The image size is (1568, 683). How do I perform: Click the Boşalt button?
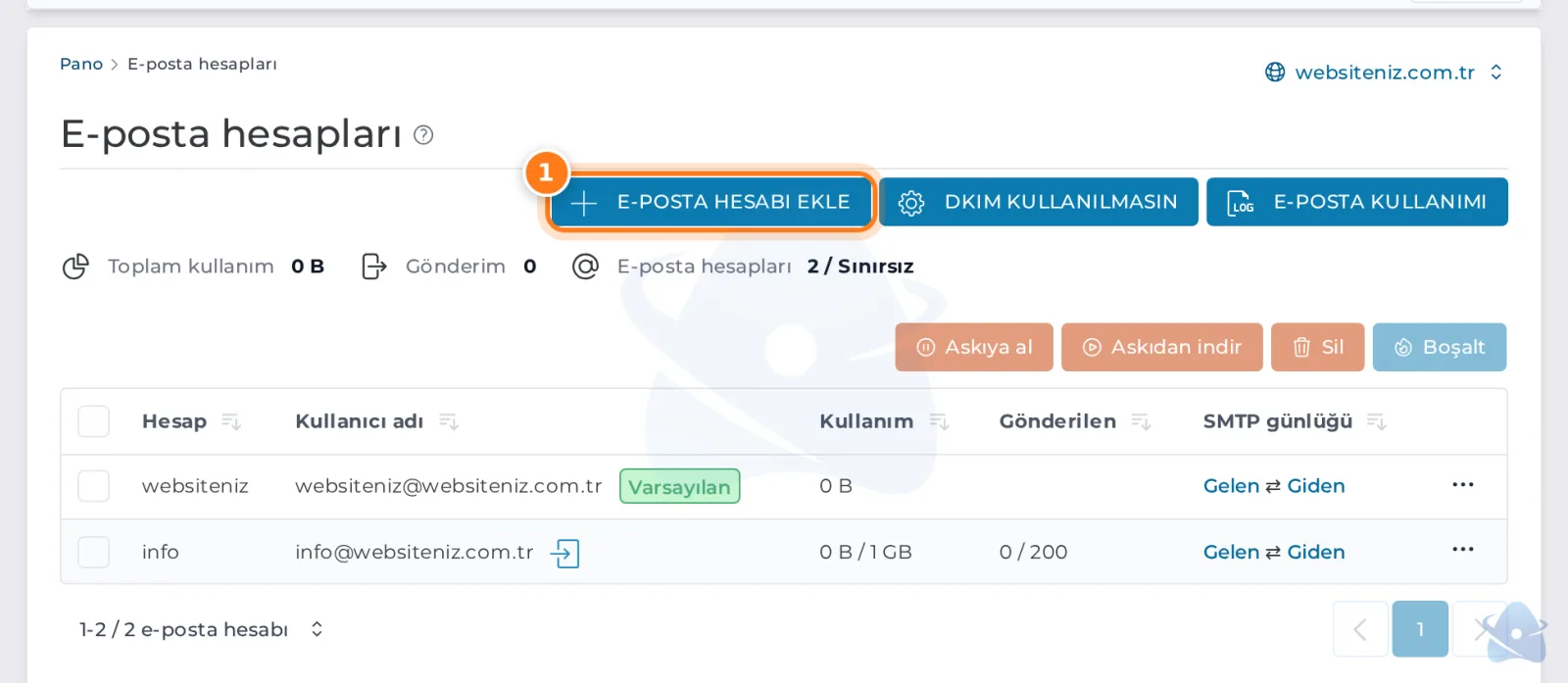click(1440, 347)
